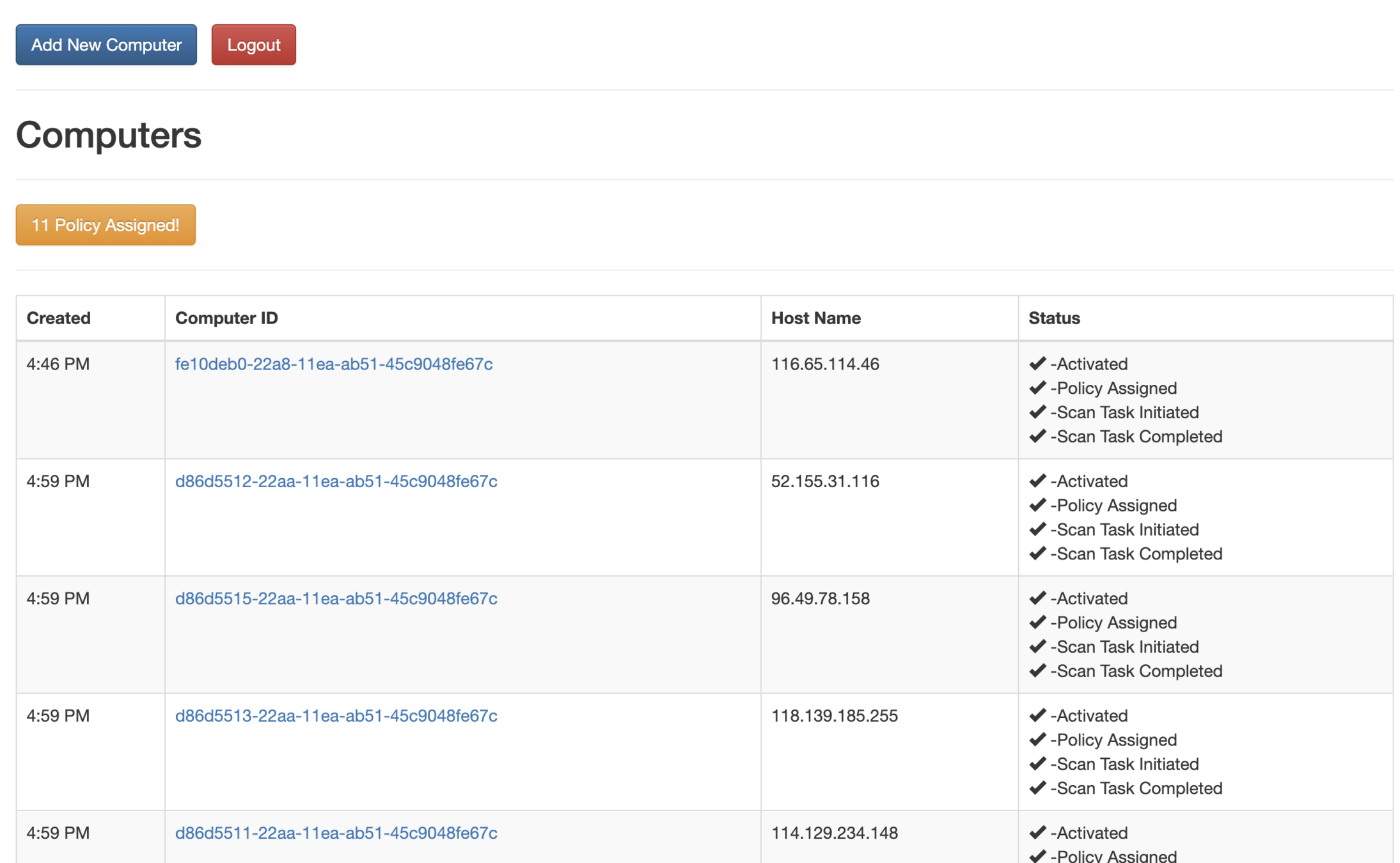Click the Computer ID column header
1400x863 pixels.
tap(226, 318)
